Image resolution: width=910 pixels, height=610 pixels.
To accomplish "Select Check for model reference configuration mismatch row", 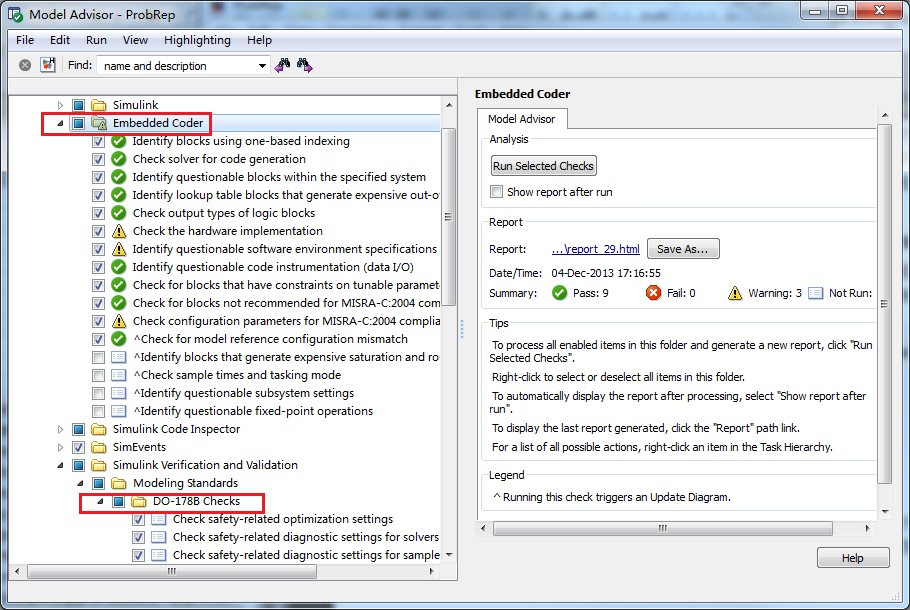I will pos(270,339).
